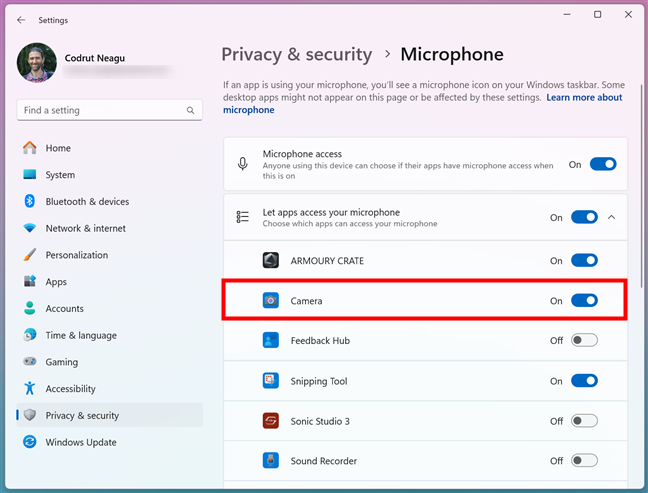This screenshot has width=648, height=493.
Task: Click the Sonic Studio 3 app icon
Action: point(271,421)
